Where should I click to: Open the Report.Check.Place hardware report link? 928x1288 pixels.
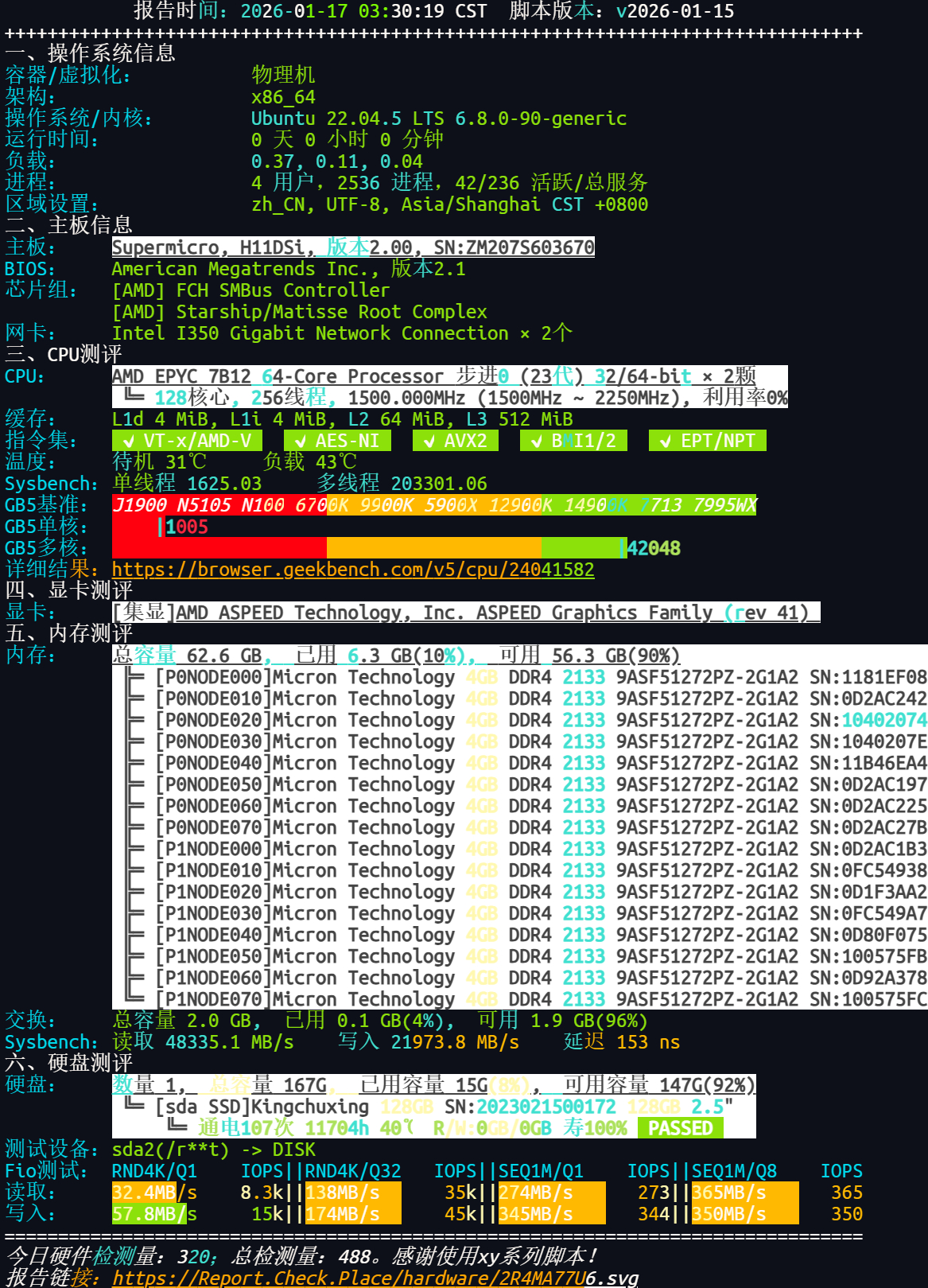375,1278
